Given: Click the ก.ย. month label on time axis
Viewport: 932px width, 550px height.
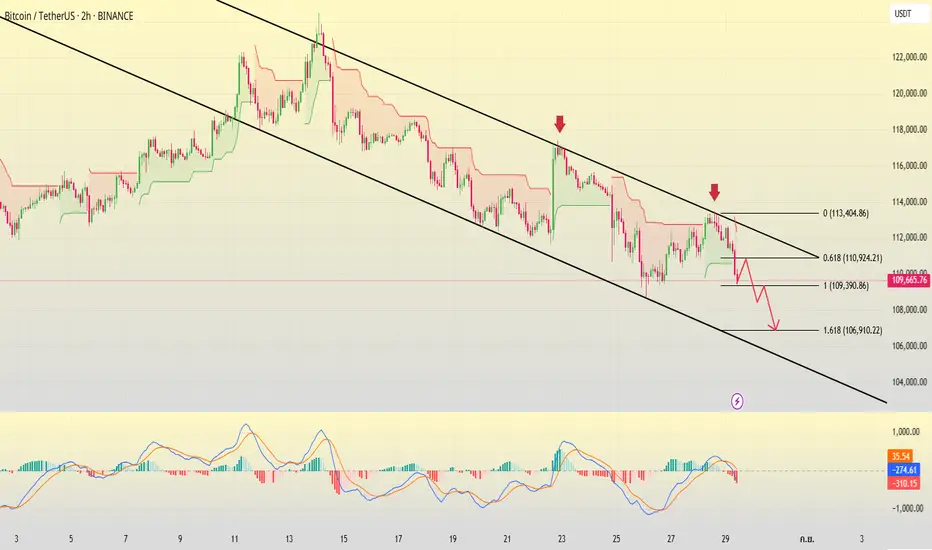Looking at the screenshot, I should coord(807,539).
